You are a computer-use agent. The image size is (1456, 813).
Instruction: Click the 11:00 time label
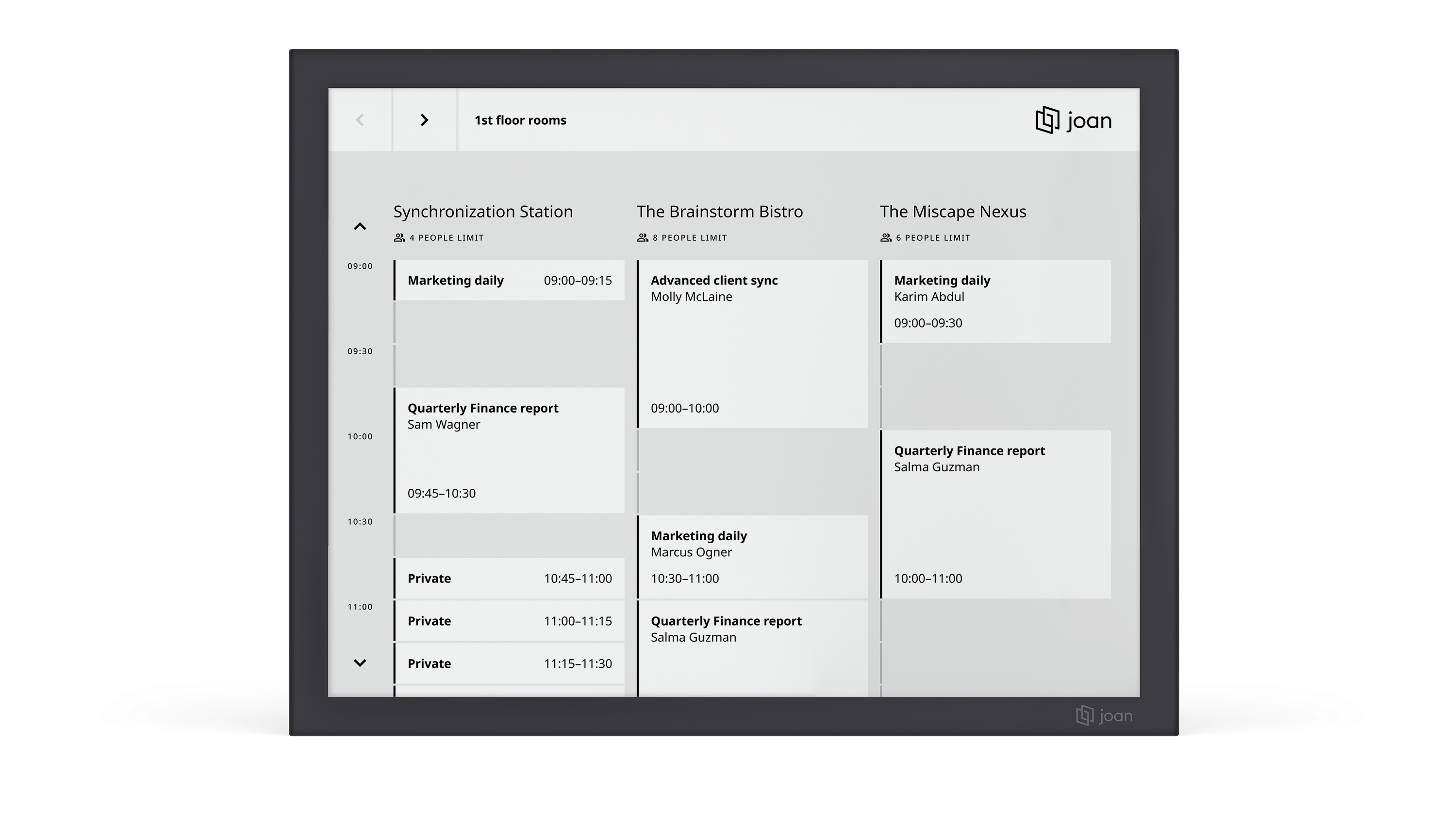(x=360, y=607)
